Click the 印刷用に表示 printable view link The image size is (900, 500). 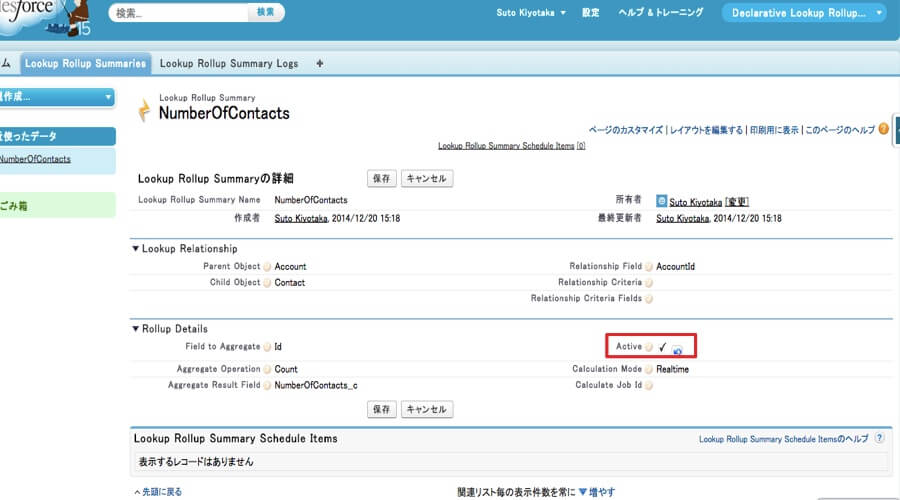point(774,130)
